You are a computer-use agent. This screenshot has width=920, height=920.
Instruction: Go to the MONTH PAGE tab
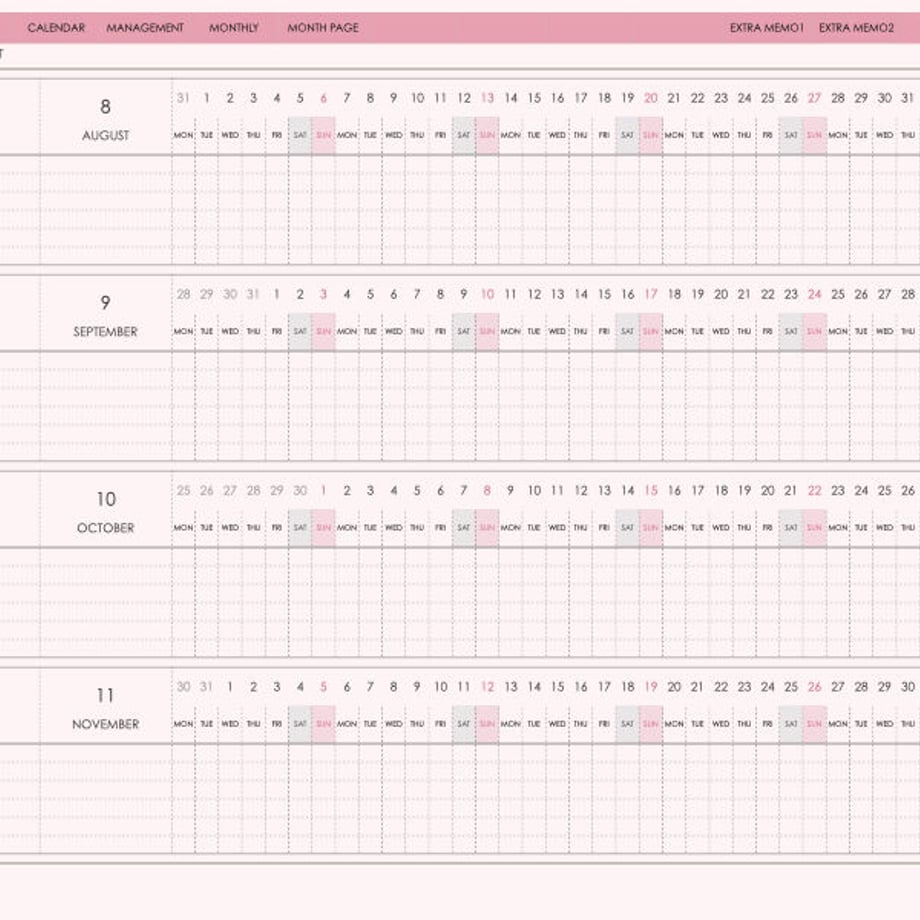[x=323, y=28]
